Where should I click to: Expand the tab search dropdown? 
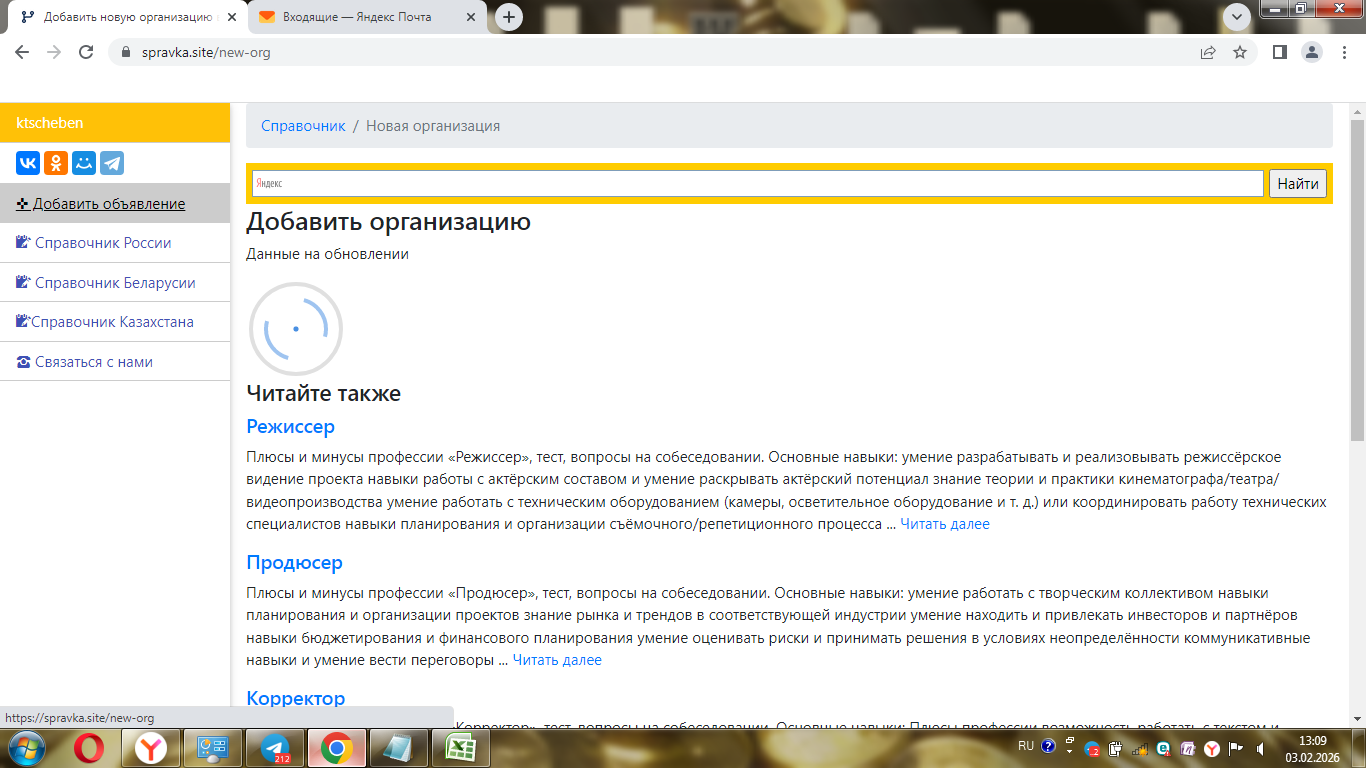click(1237, 17)
